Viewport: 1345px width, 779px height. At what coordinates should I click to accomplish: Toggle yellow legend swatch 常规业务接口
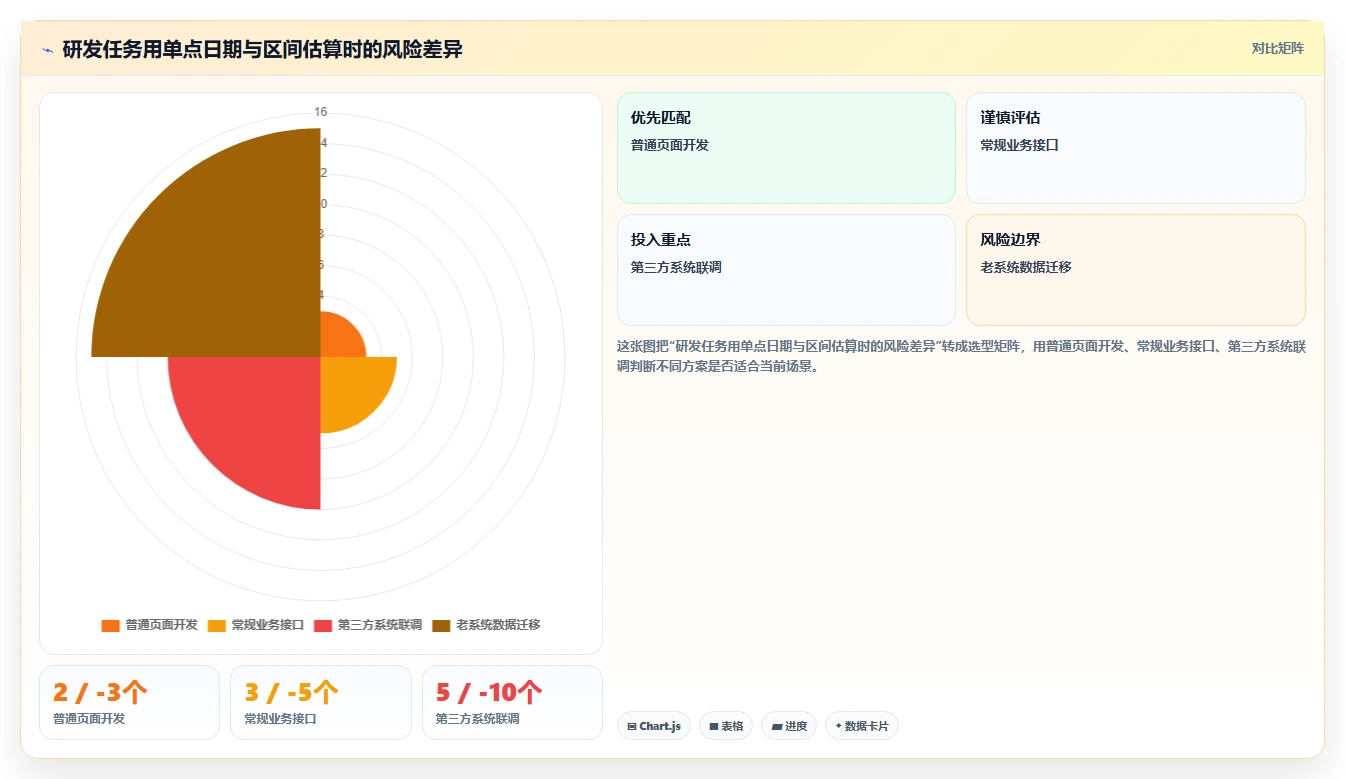[x=217, y=625]
